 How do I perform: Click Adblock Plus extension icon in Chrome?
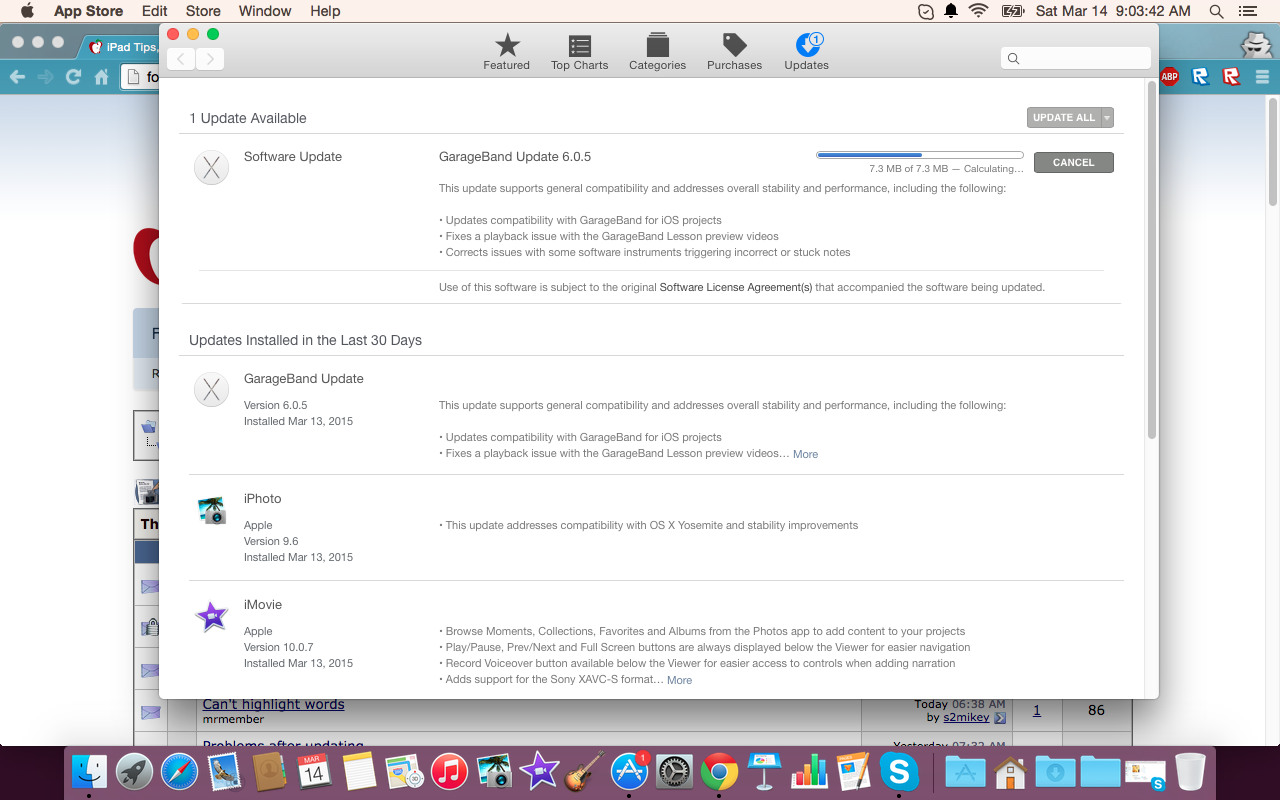1169,76
